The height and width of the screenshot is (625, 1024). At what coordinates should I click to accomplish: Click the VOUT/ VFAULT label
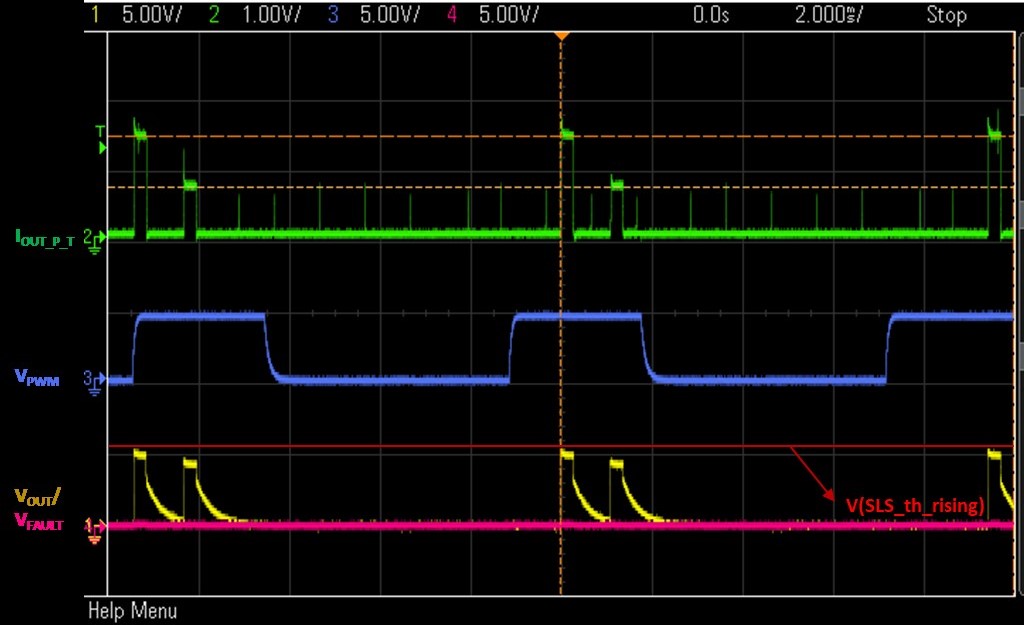[x=38, y=507]
